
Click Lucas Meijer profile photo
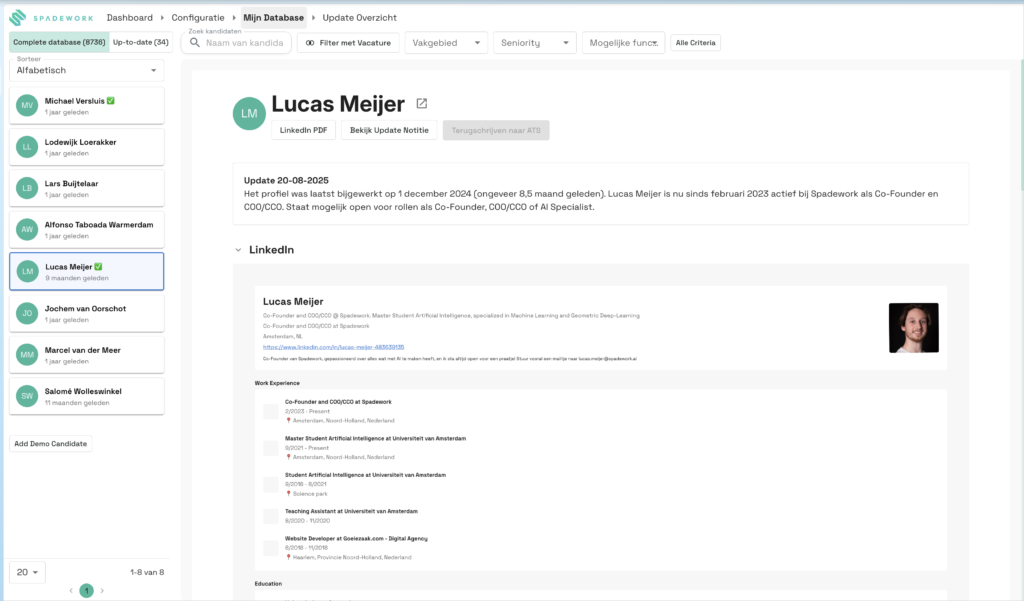[x=914, y=328]
